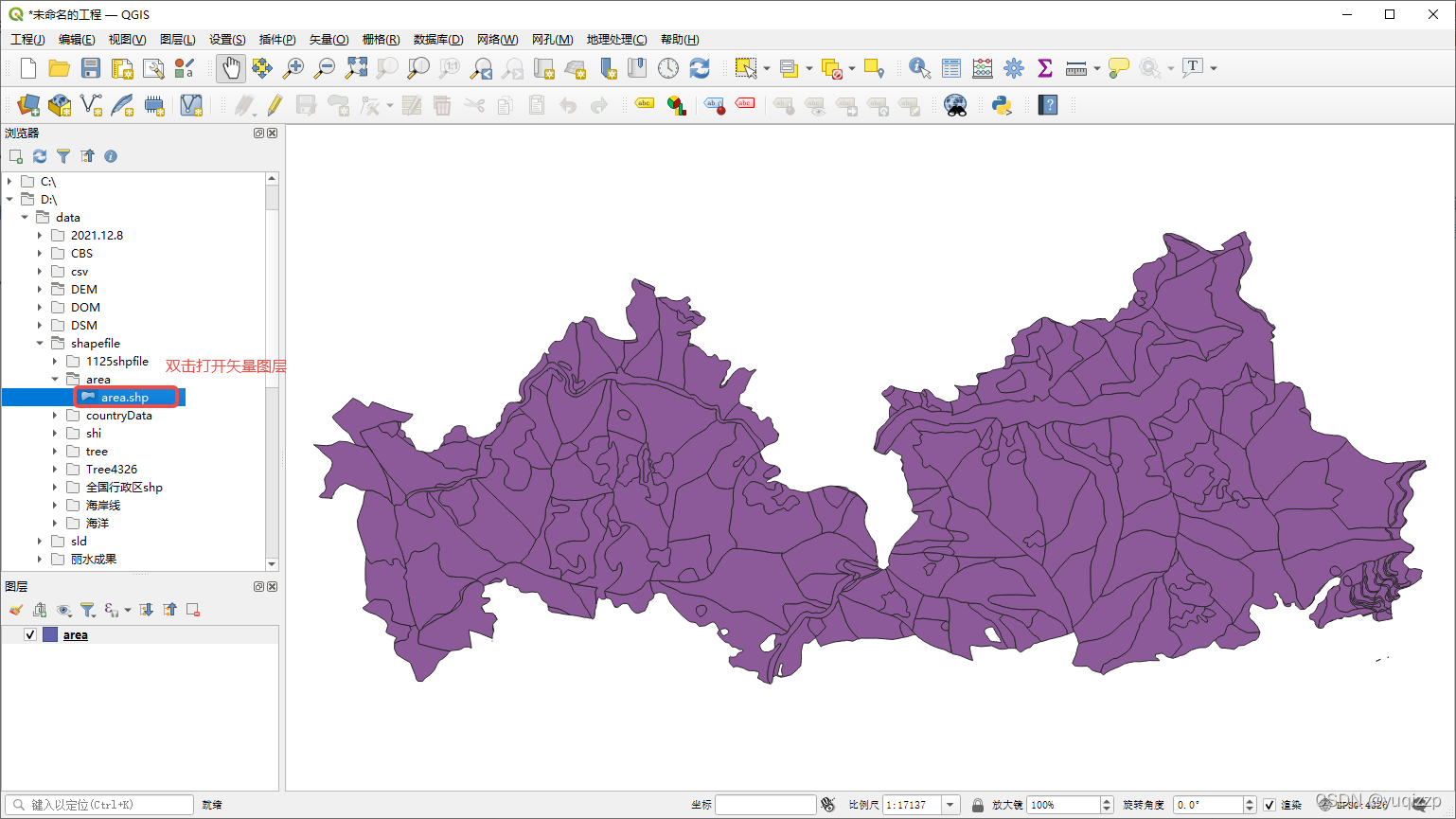Filter the browser panel with funnel icon
1456x819 pixels.
[63, 156]
